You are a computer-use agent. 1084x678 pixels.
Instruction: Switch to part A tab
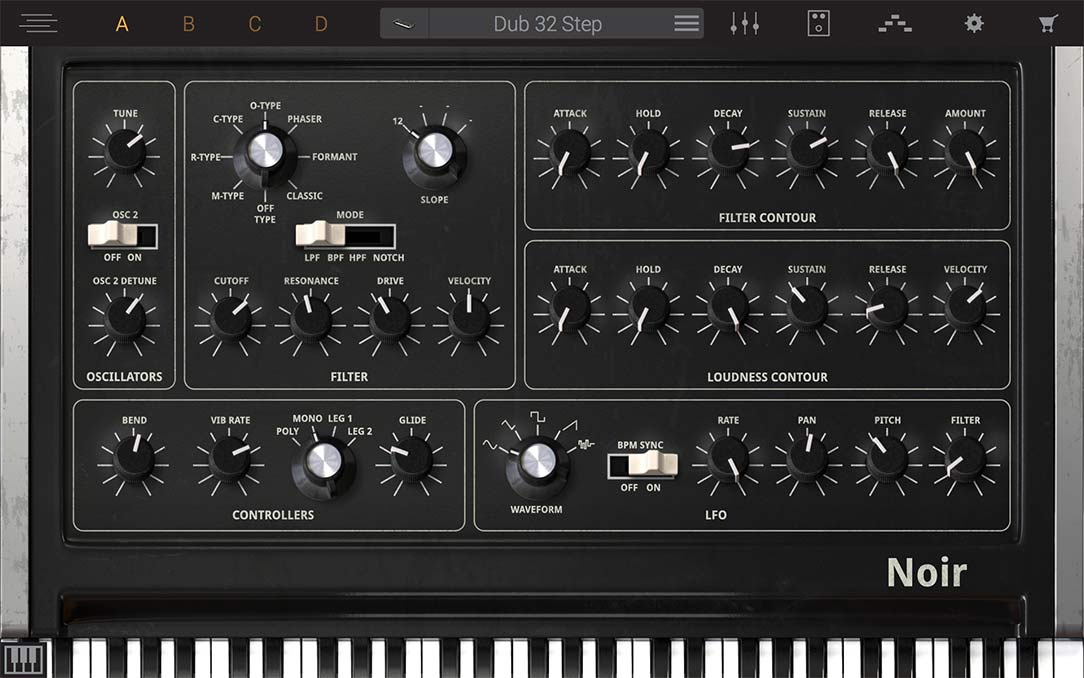pos(122,24)
